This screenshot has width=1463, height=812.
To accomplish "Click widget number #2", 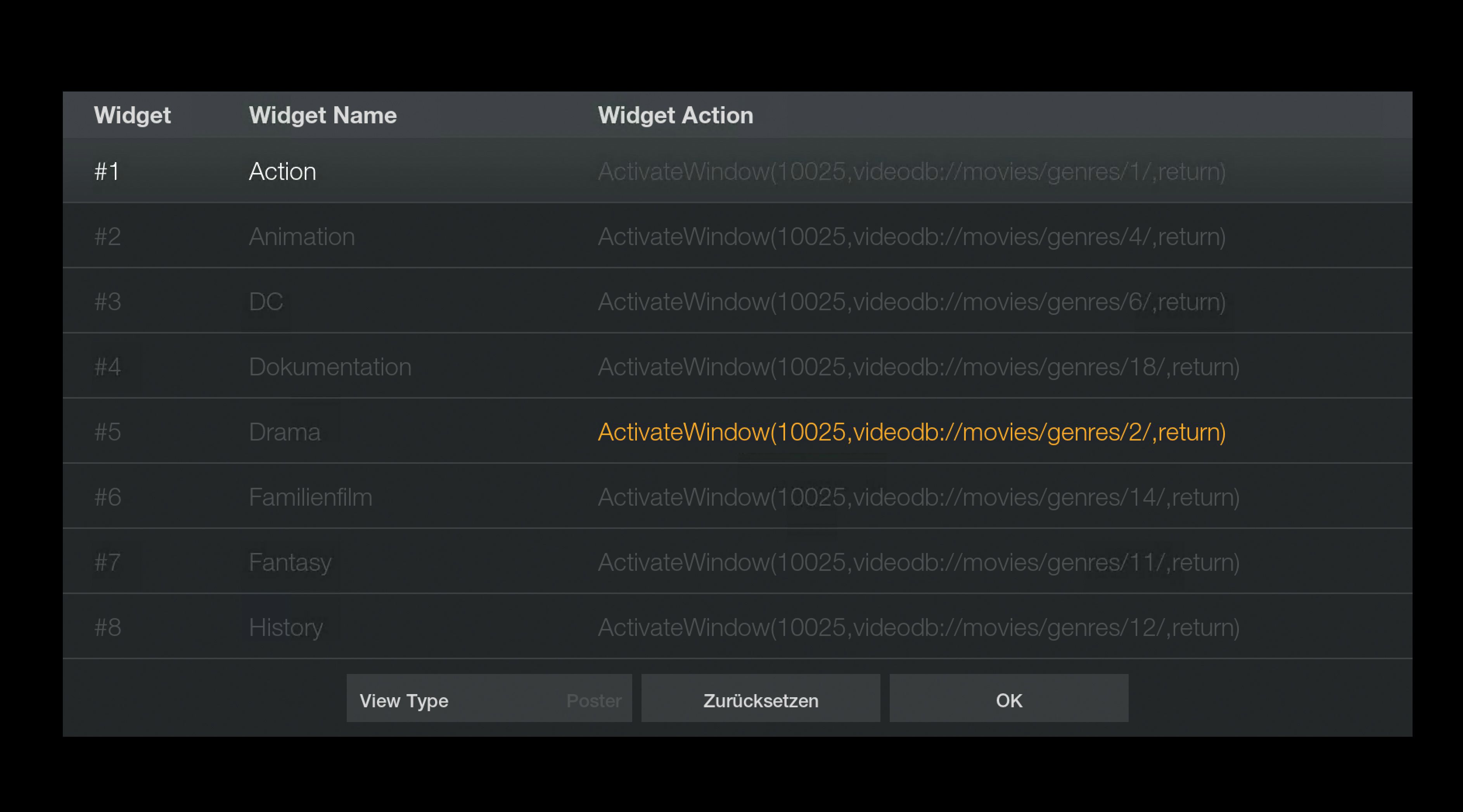I will coord(107,237).
